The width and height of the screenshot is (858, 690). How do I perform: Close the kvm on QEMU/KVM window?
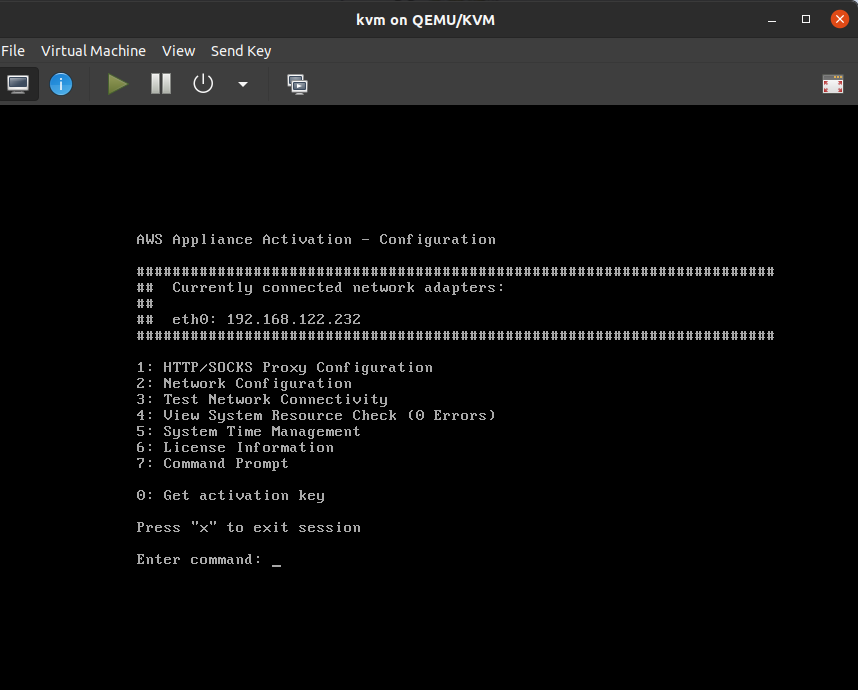coord(839,19)
